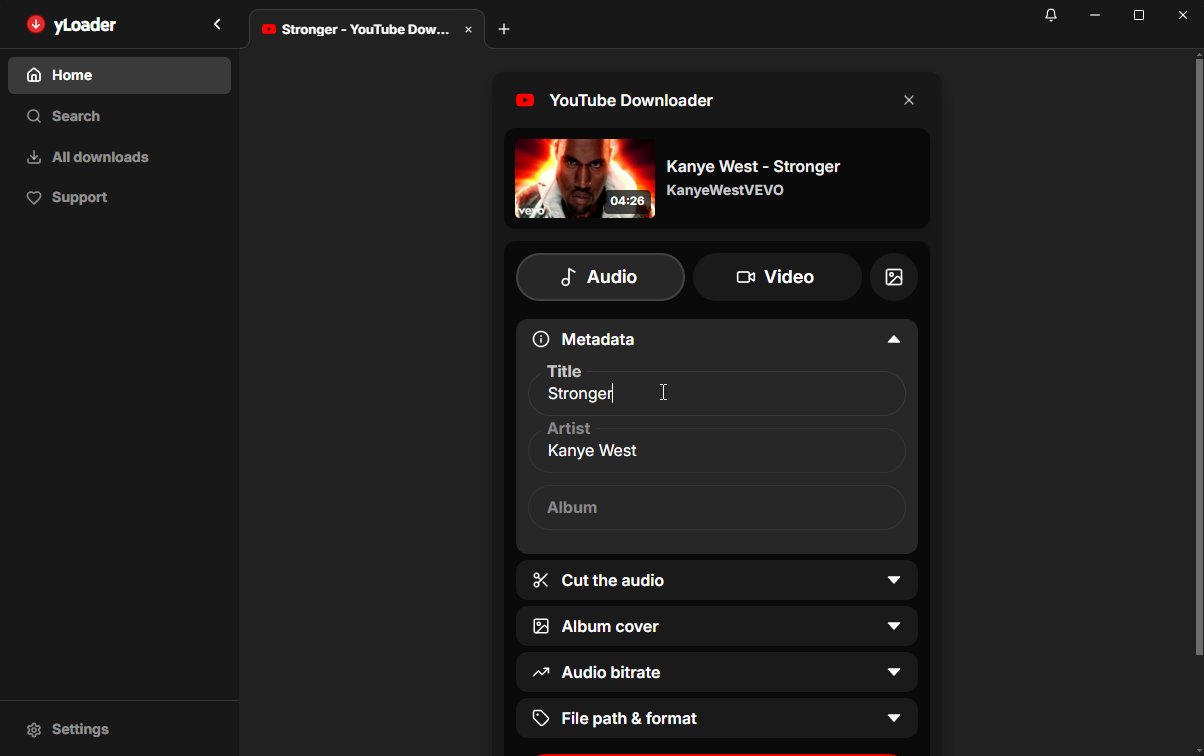Viewport: 1204px width, 756px height.
Task: Expand the Audio bitrate options
Action: pos(893,673)
